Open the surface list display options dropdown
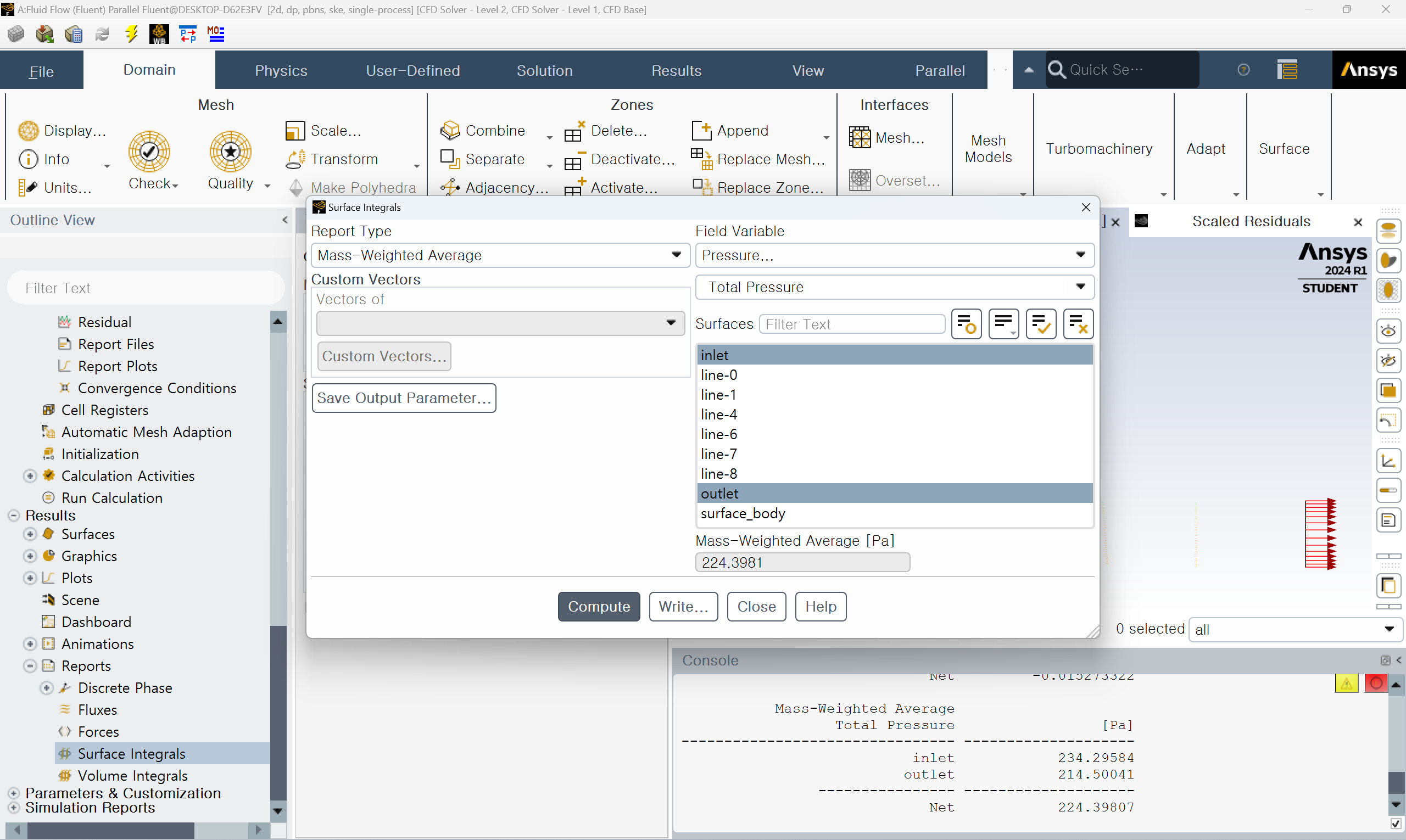Image resolution: width=1406 pixels, height=840 pixels. coord(1003,324)
